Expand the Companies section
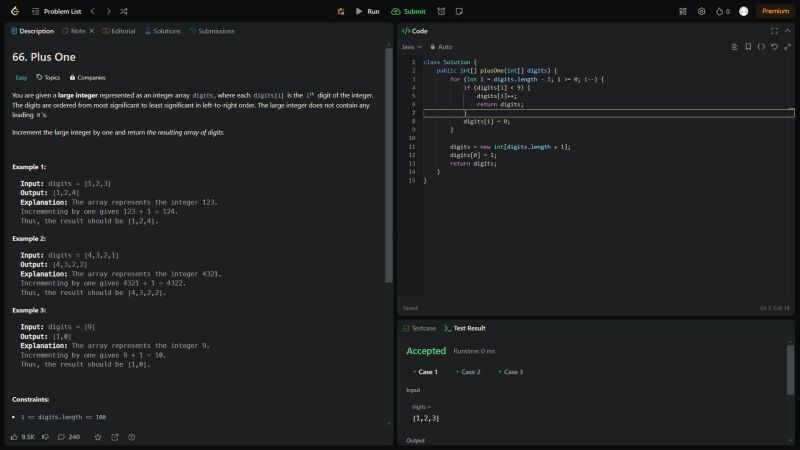 [x=87, y=78]
